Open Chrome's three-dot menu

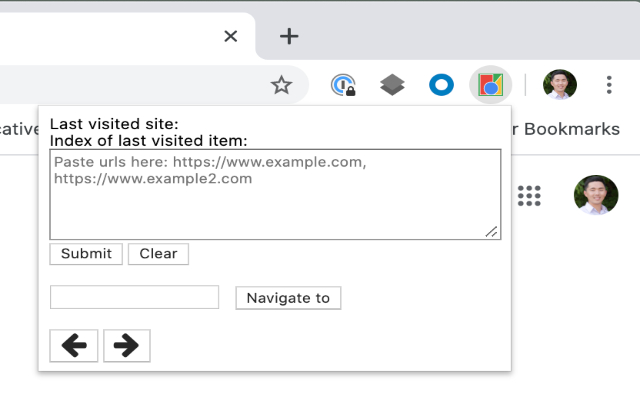[x=609, y=86]
